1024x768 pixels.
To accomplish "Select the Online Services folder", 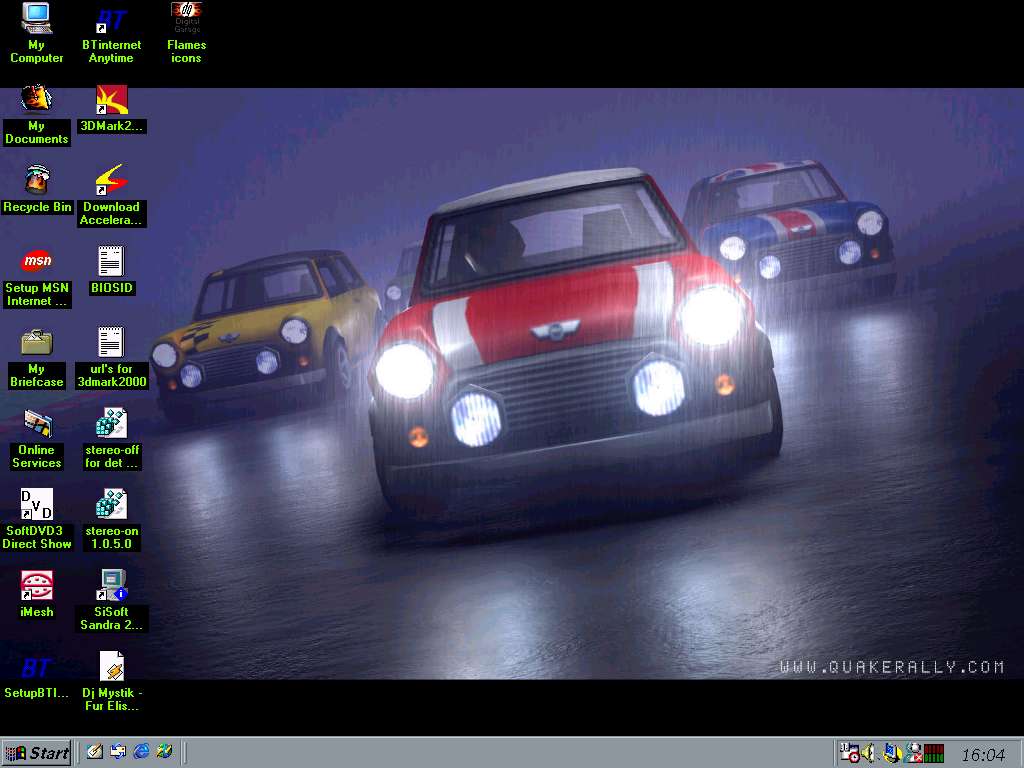I will (37, 424).
